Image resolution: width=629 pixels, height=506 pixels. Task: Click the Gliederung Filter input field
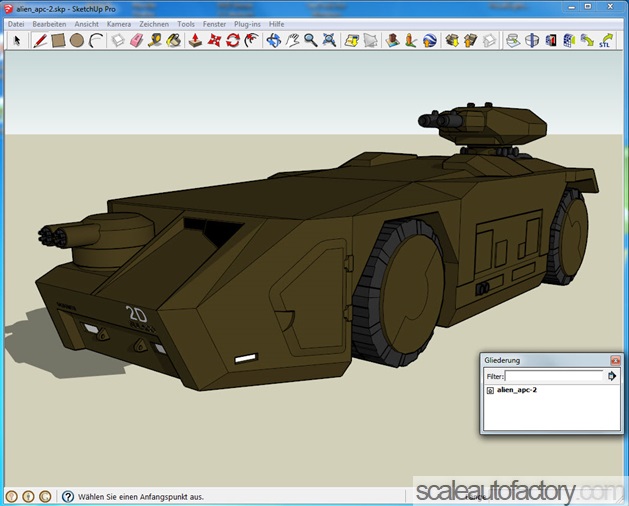tap(554, 376)
